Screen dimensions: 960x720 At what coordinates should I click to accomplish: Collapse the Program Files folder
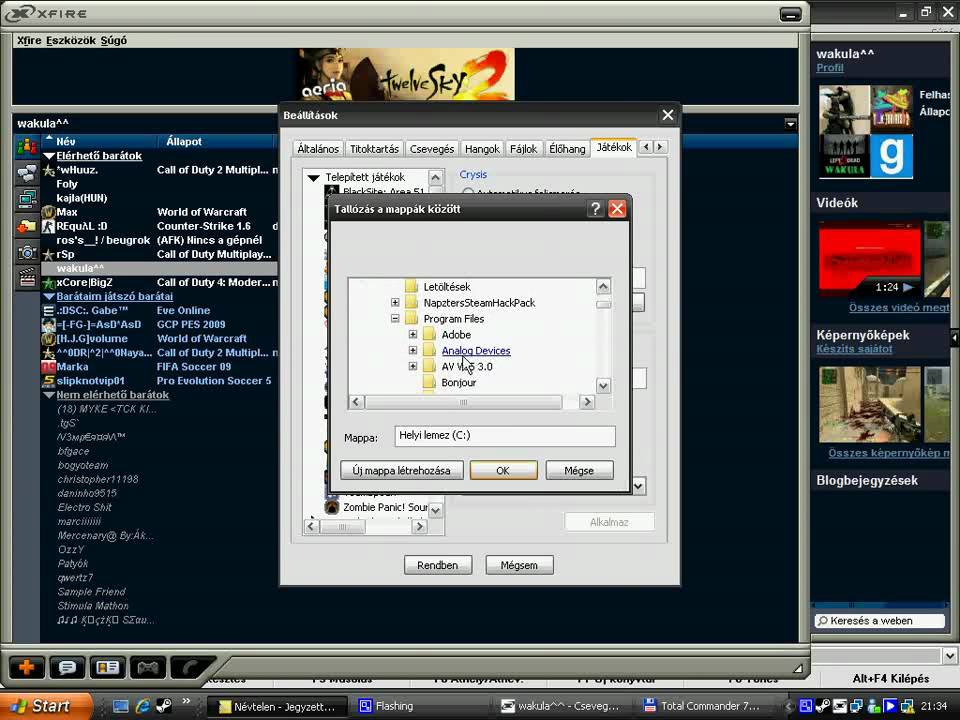[x=395, y=318]
